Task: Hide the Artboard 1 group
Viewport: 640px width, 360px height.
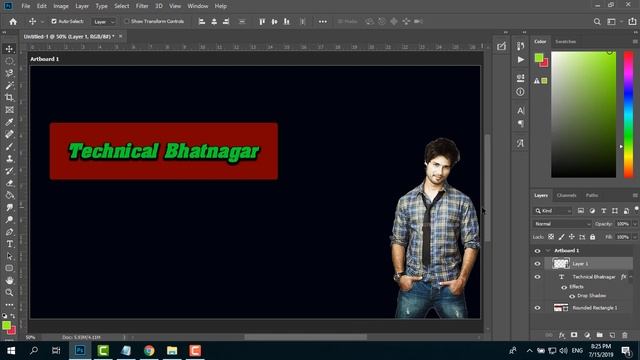Action: click(537, 251)
